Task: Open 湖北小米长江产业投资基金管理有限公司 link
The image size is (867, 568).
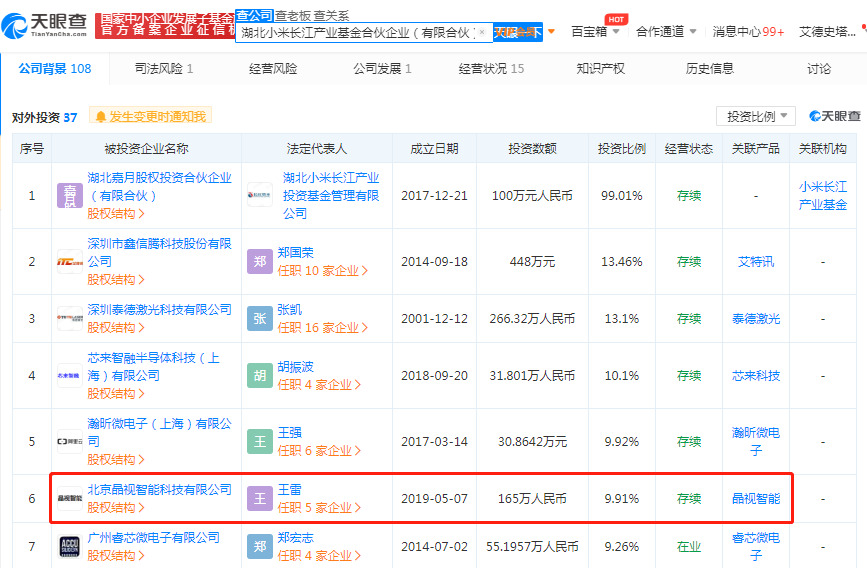Action: [331, 195]
